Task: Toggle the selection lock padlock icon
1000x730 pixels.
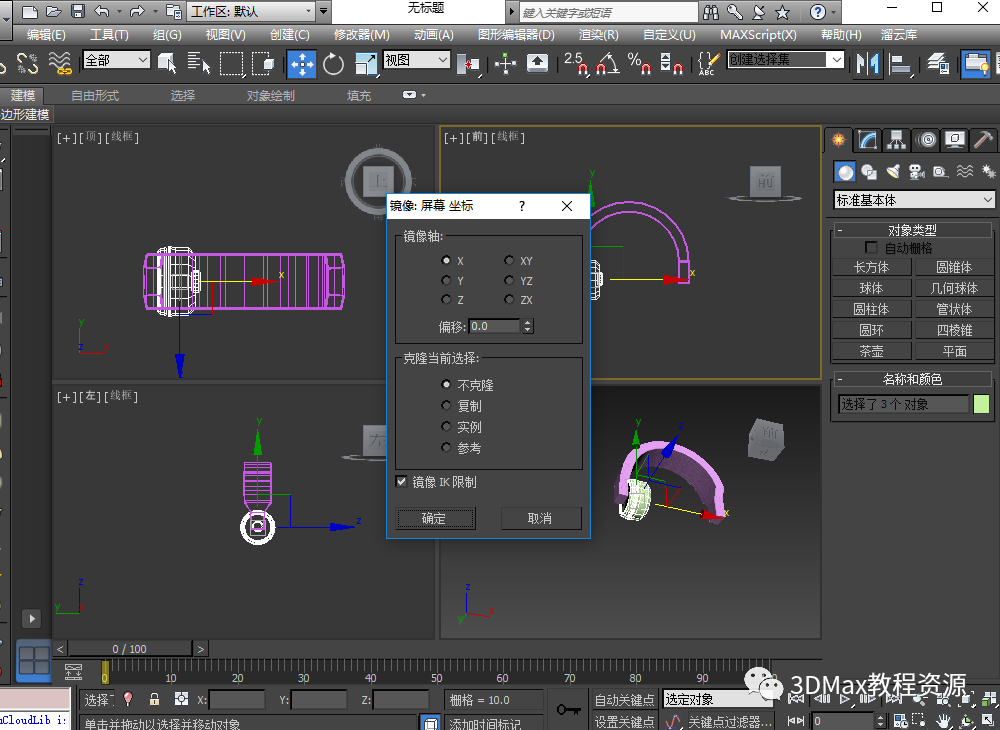Action: [x=154, y=700]
